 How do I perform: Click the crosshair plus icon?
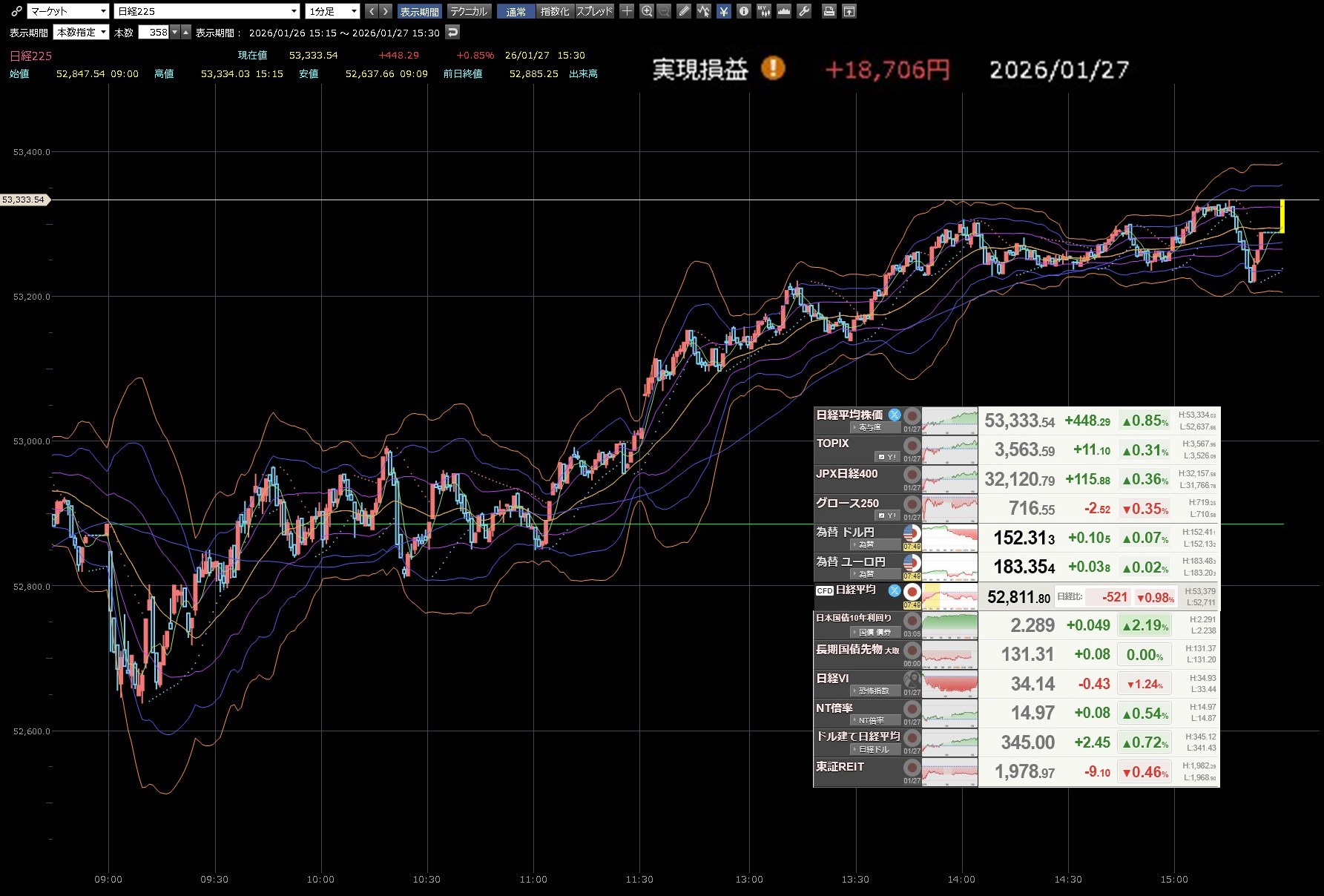tap(627, 11)
